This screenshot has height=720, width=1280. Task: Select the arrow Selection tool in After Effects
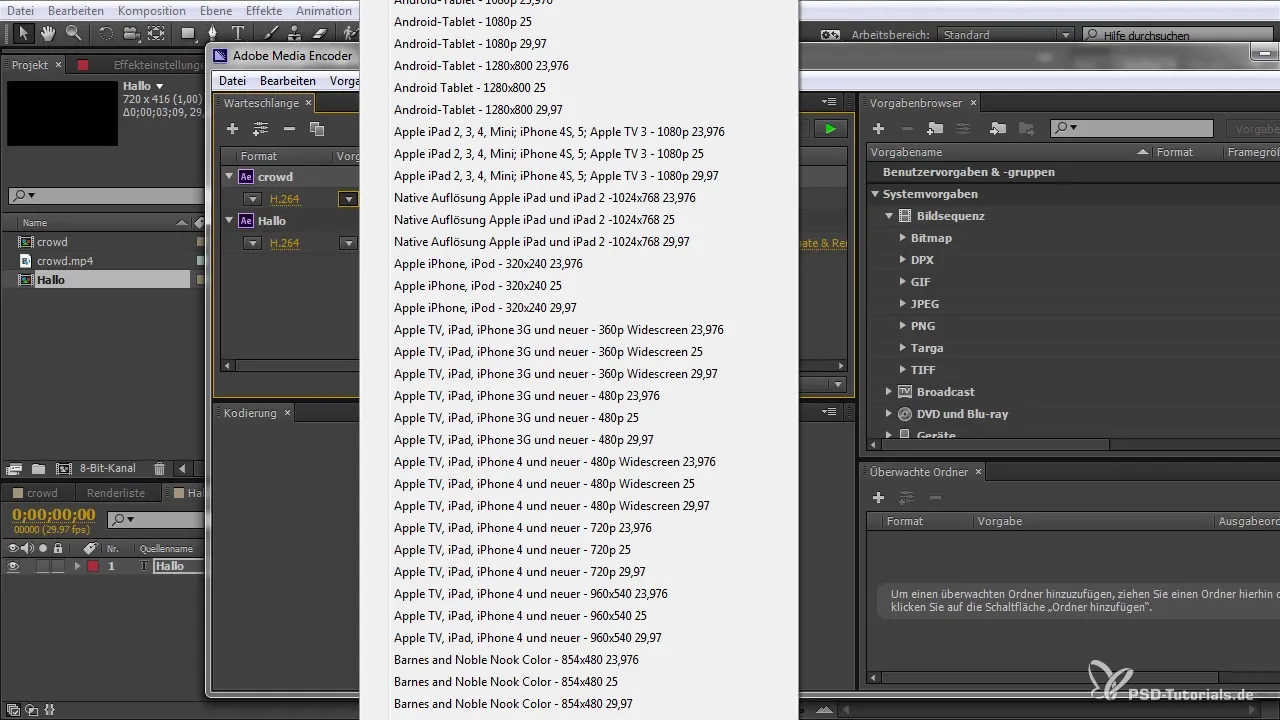[24, 34]
